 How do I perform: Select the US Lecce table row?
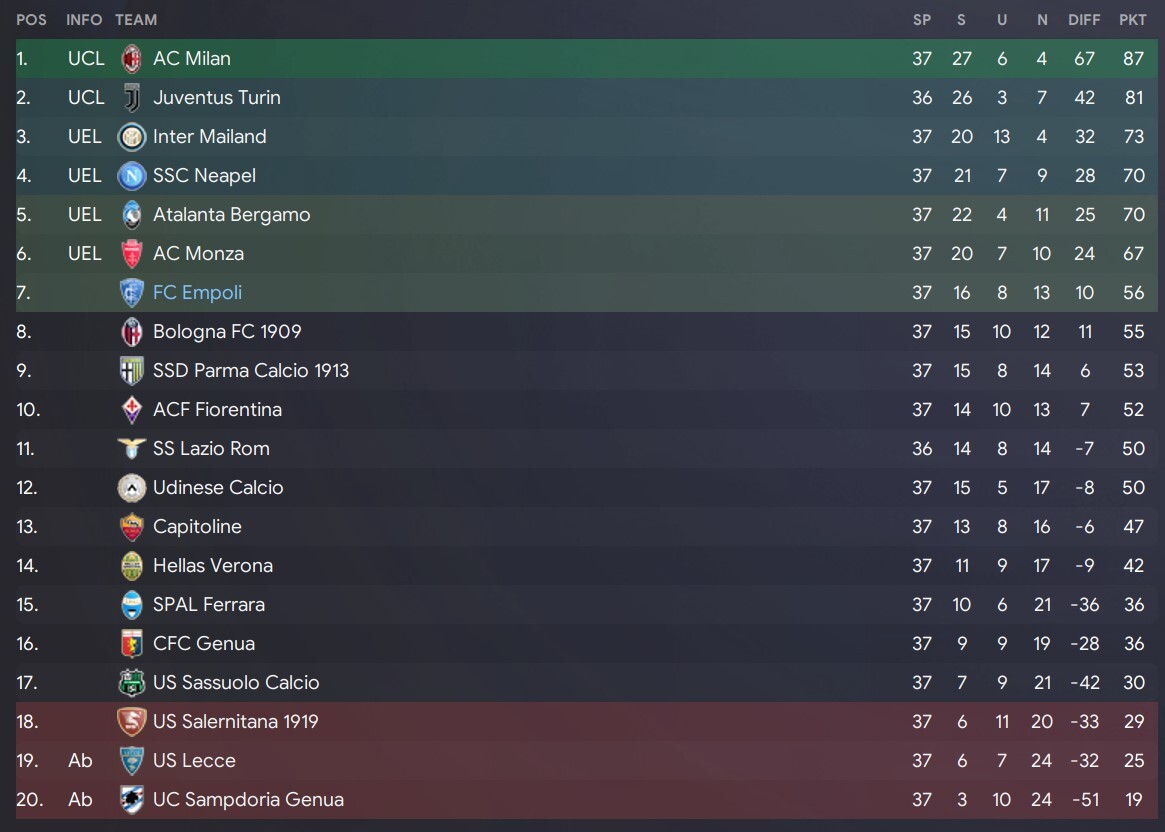coord(586,761)
